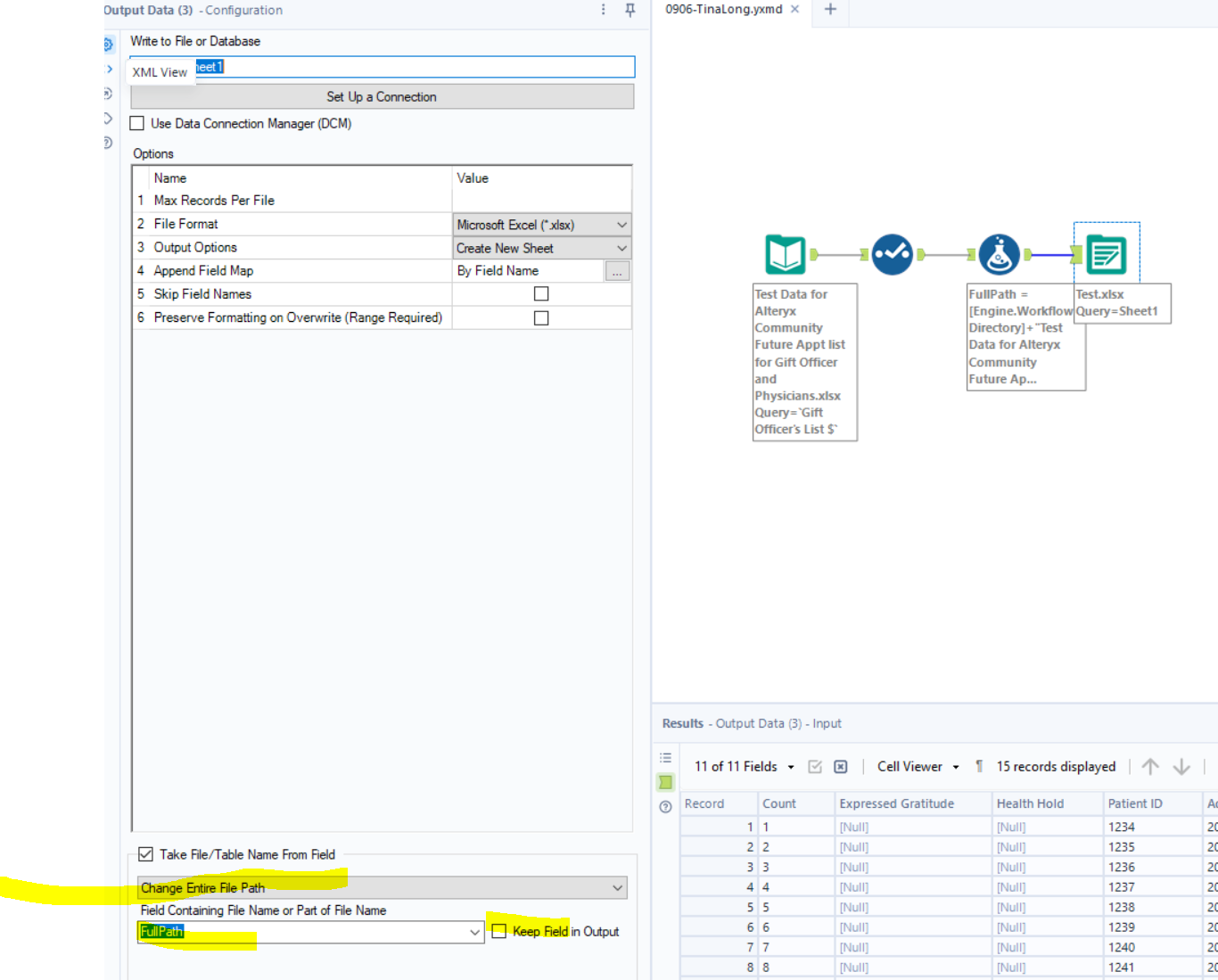Click Set Up a Connection button
This screenshot has height=980, width=1218.
point(382,96)
